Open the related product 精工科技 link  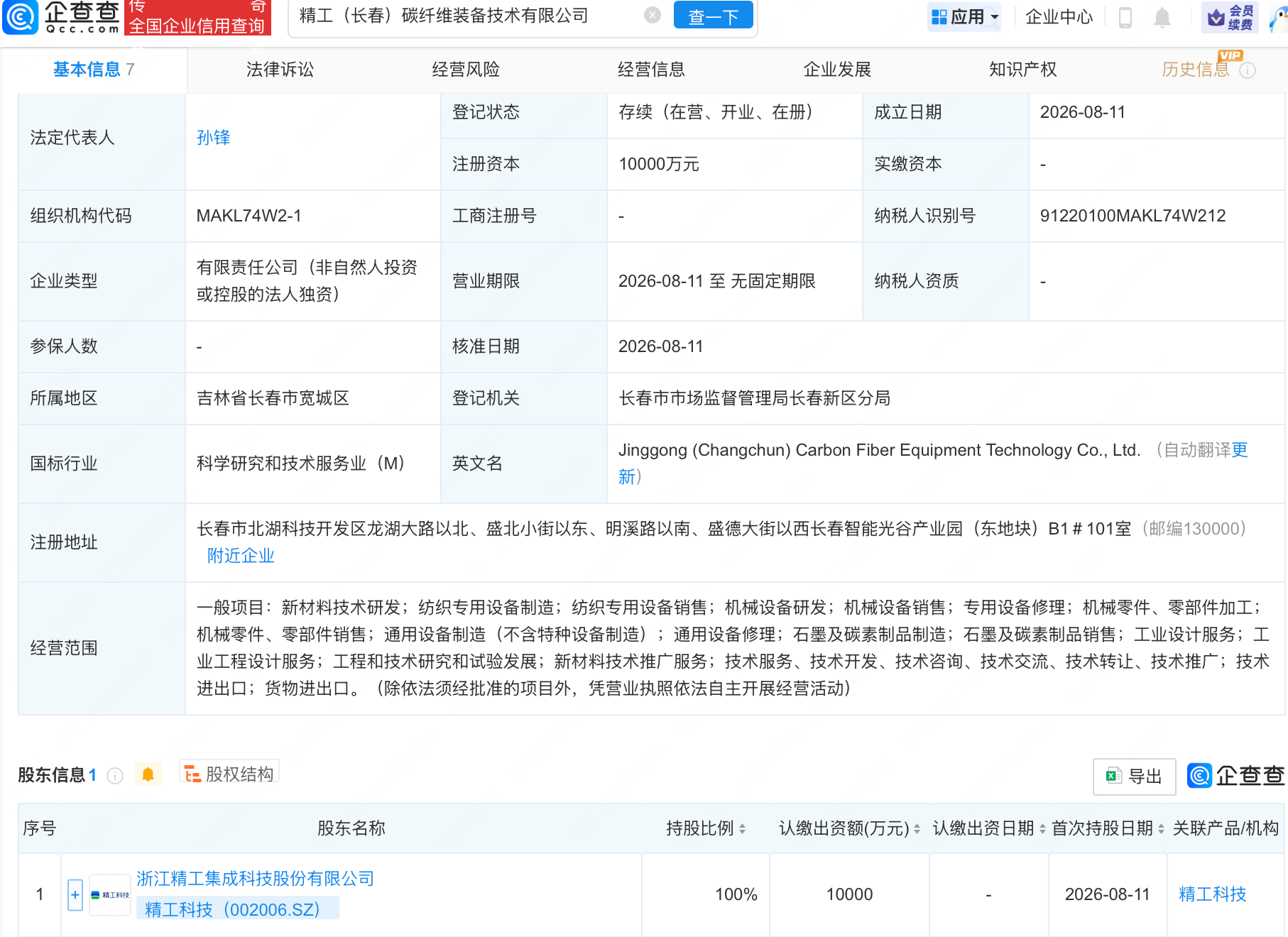coord(1212,894)
